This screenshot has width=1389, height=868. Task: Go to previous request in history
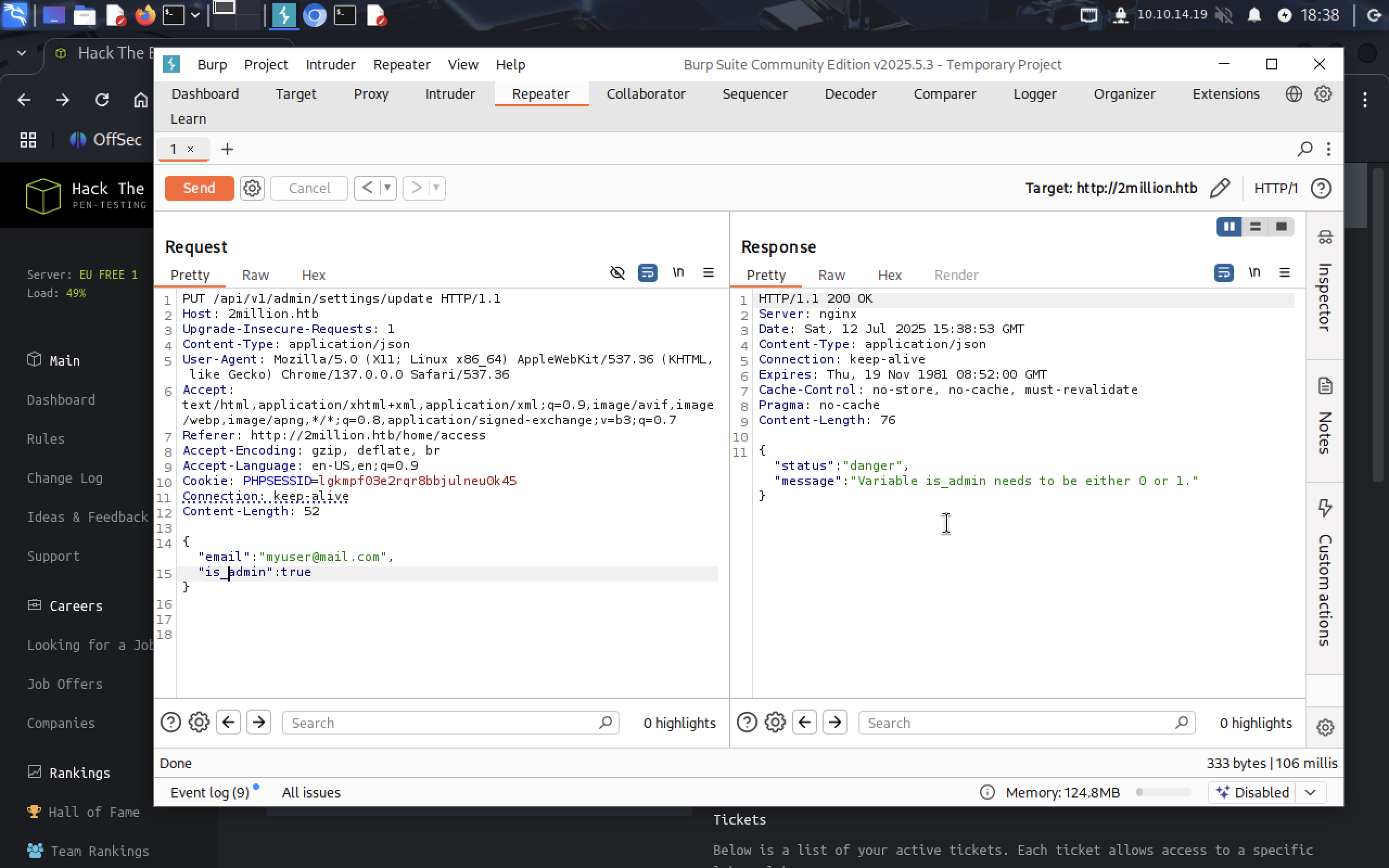[368, 188]
